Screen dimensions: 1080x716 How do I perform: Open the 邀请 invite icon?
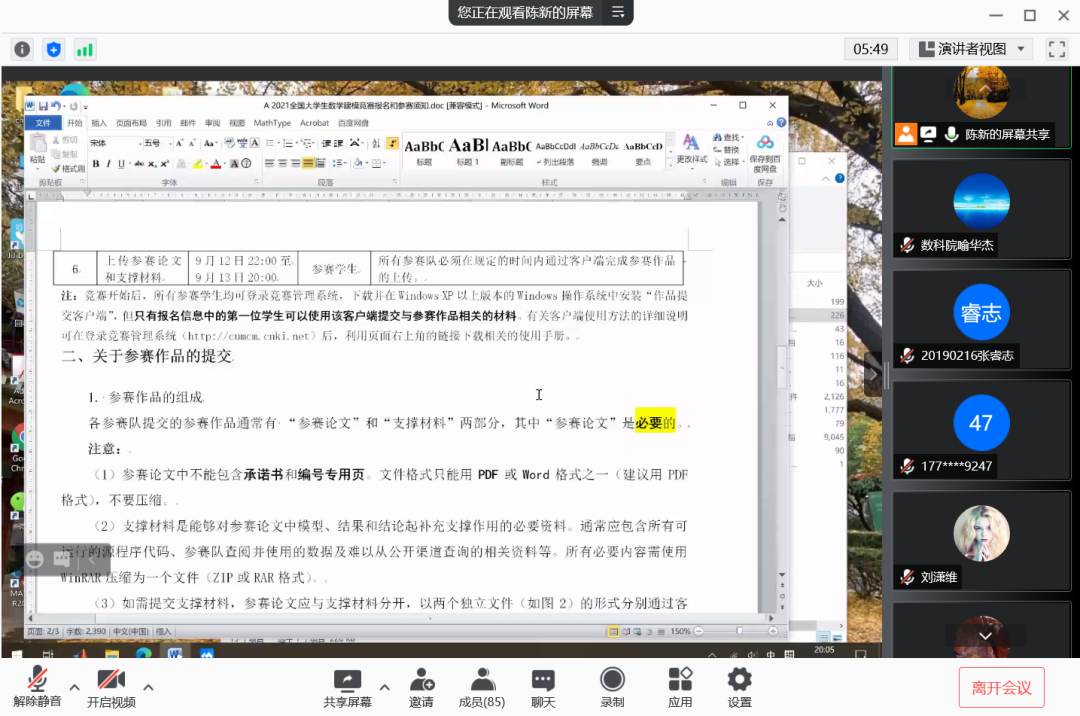(421, 687)
